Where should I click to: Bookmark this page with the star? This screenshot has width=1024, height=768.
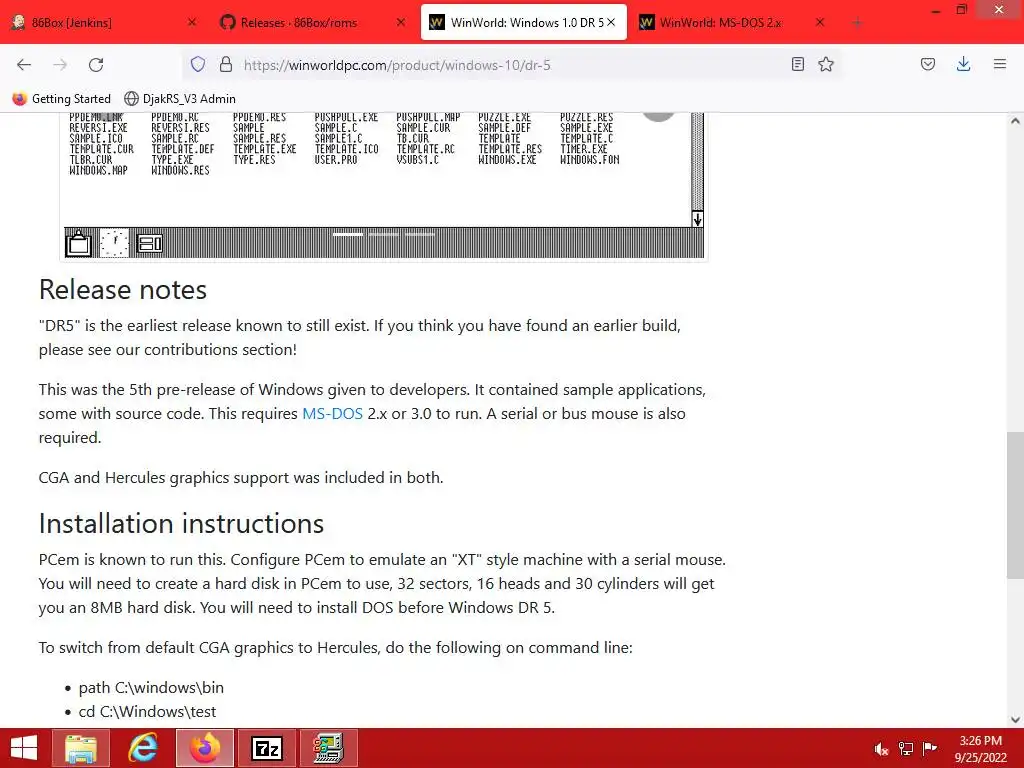click(826, 64)
